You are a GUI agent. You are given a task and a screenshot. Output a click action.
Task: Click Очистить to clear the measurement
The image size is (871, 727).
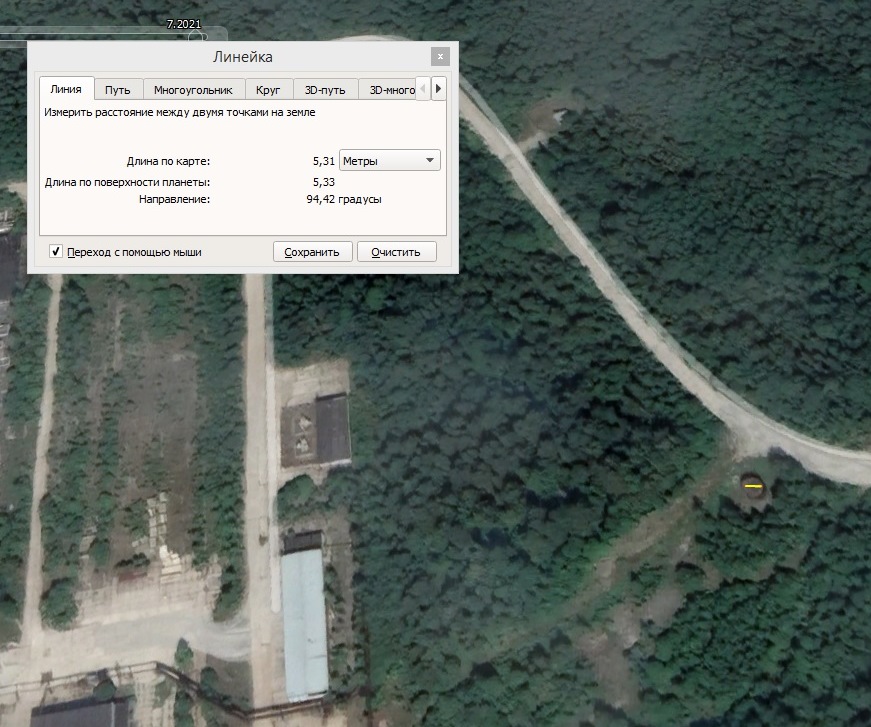pos(396,252)
